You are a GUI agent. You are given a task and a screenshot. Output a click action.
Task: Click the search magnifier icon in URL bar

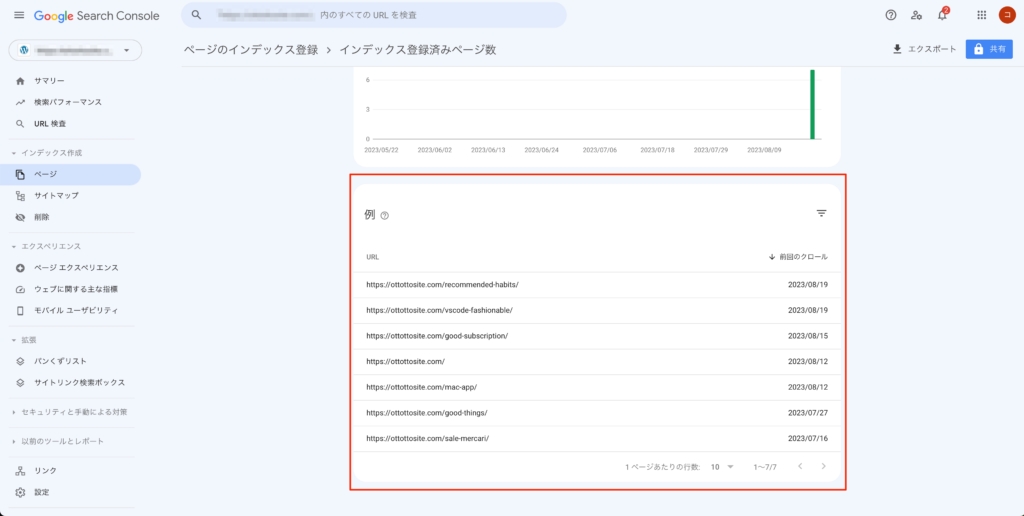point(197,15)
